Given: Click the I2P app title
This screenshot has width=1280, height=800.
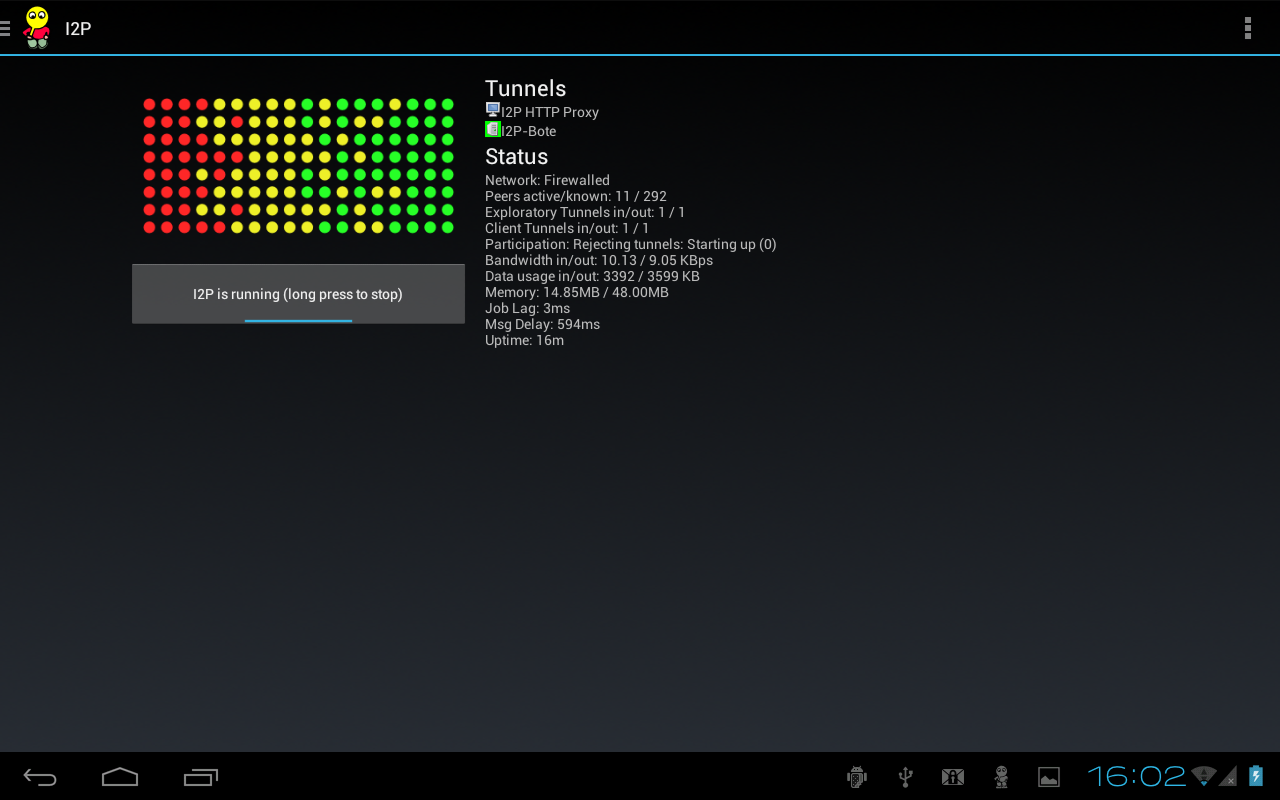Looking at the screenshot, I should [78, 28].
